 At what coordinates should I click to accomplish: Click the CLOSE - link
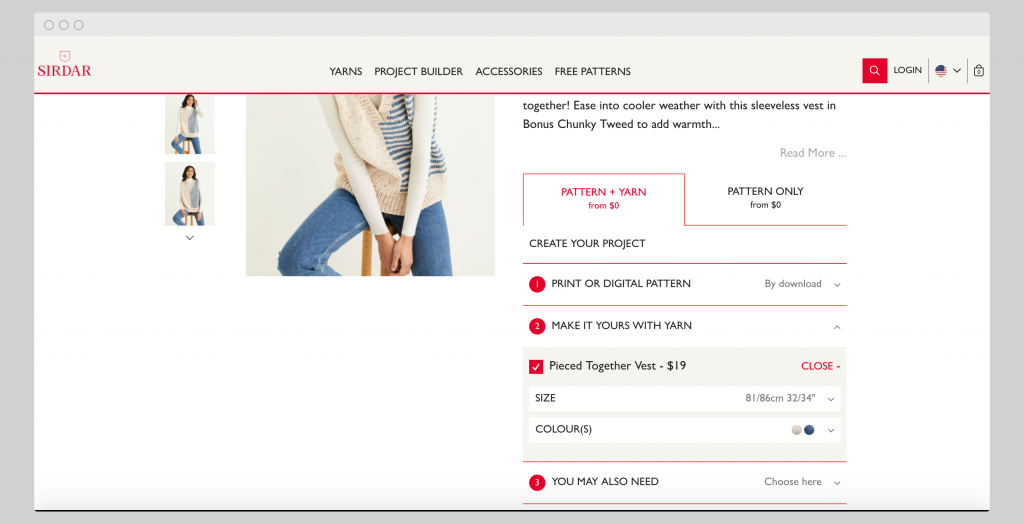tap(820, 366)
